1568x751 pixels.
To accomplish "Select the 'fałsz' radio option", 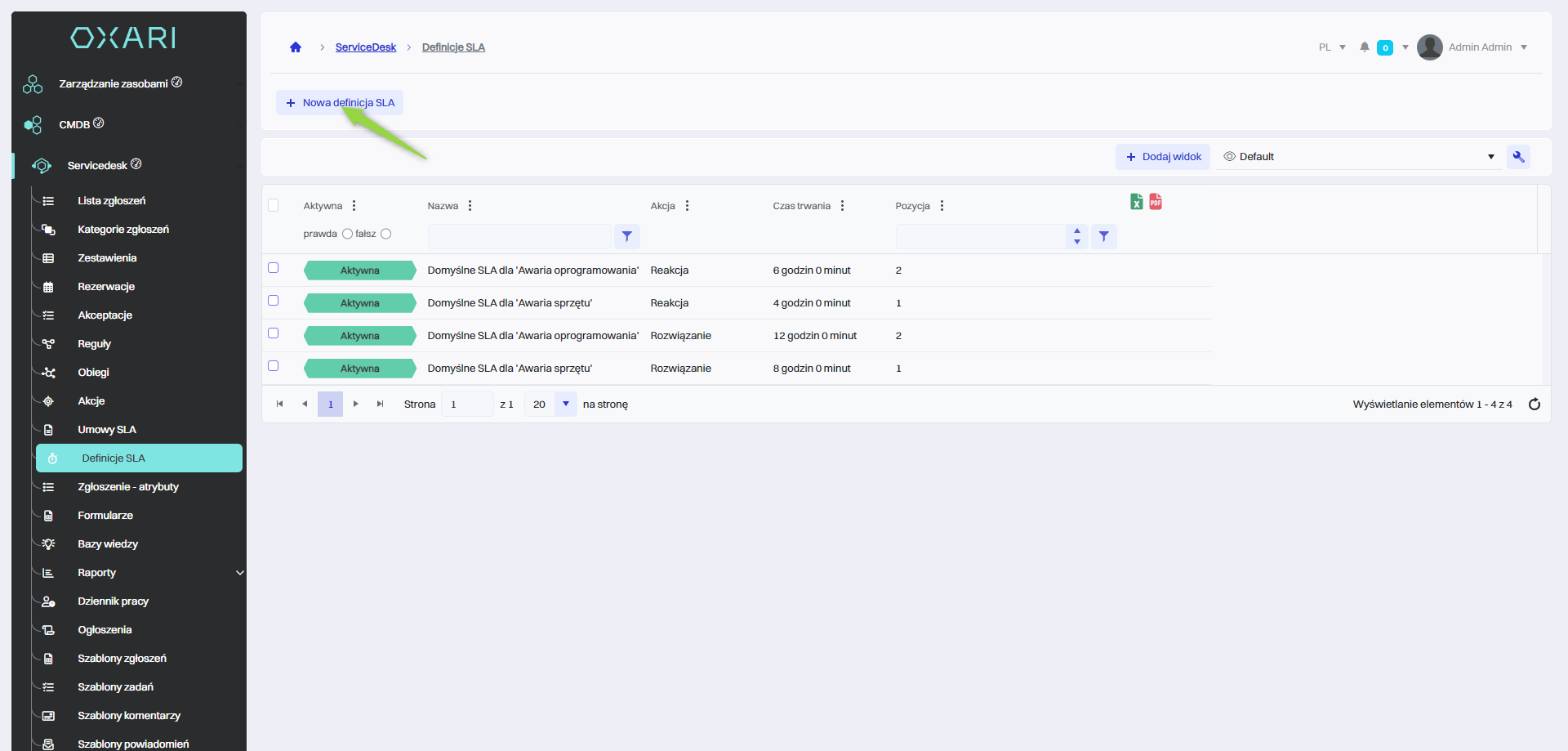I will click(386, 234).
